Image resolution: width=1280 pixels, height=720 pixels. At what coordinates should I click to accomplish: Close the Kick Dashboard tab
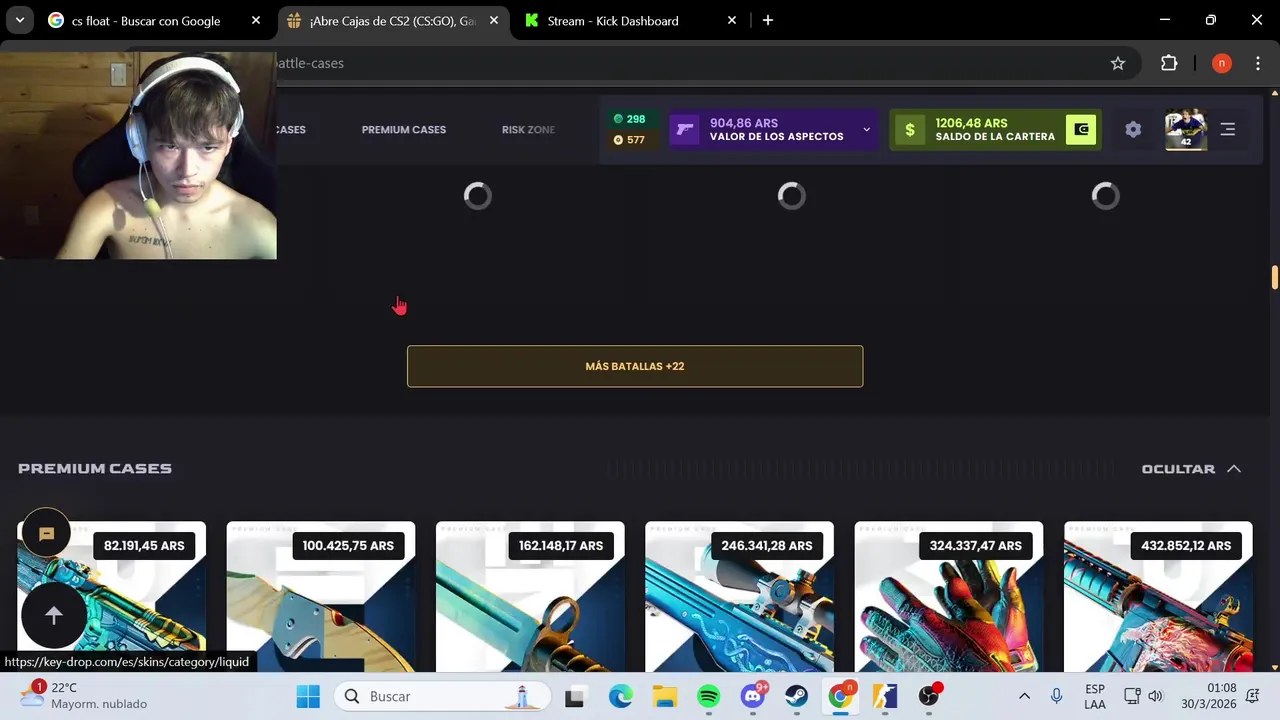point(732,20)
